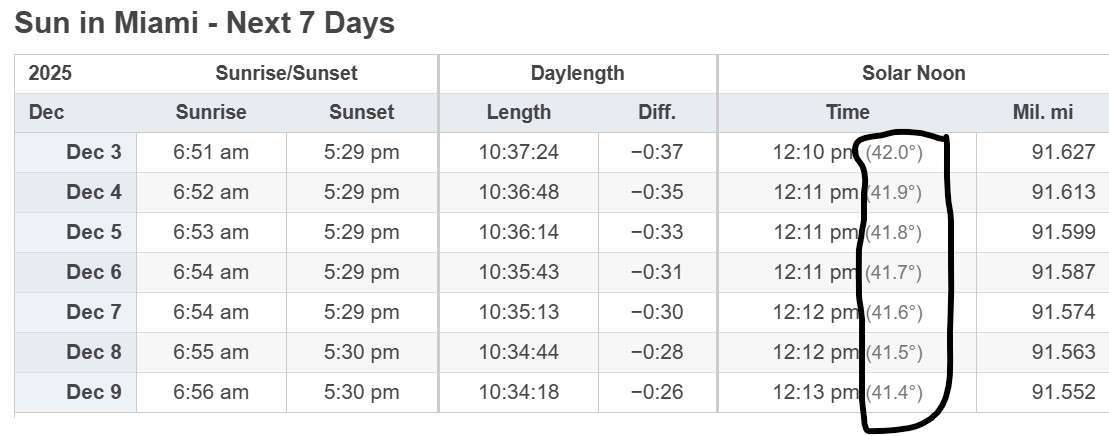Click the 5:30 pm sunset on Dec 8
This screenshot has height=436, width=1109.
(361, 352)
